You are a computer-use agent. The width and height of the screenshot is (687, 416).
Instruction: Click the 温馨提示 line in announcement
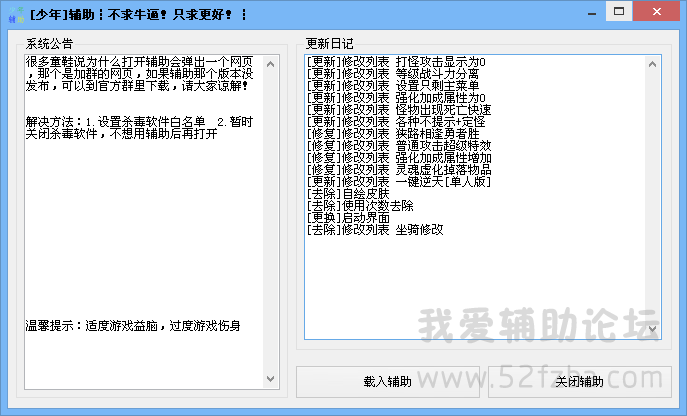[x=133, y=326]
